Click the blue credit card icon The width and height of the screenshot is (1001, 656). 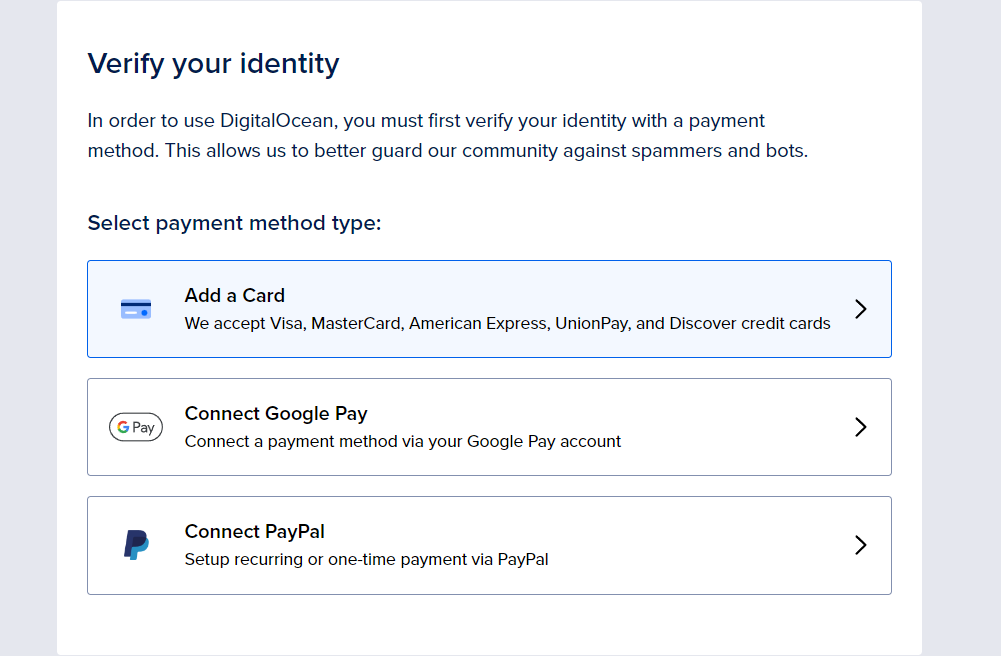pos(136,309)
